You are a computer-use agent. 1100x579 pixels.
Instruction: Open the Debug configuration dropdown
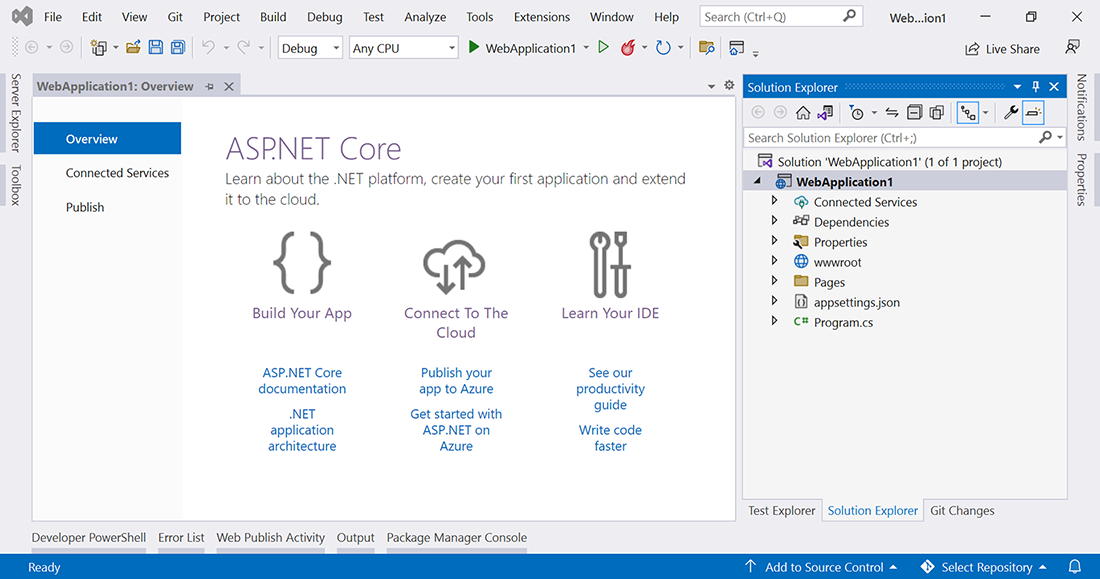(x=310, y=48)
